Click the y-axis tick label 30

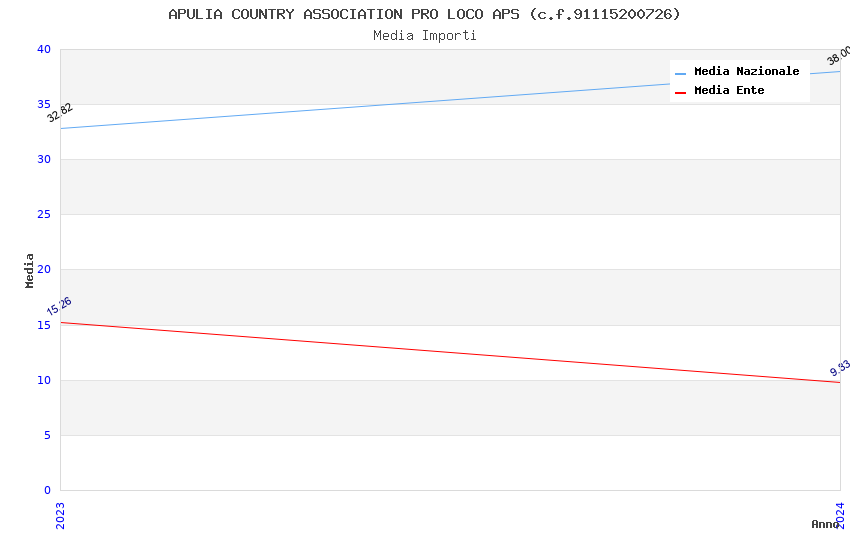44,159
